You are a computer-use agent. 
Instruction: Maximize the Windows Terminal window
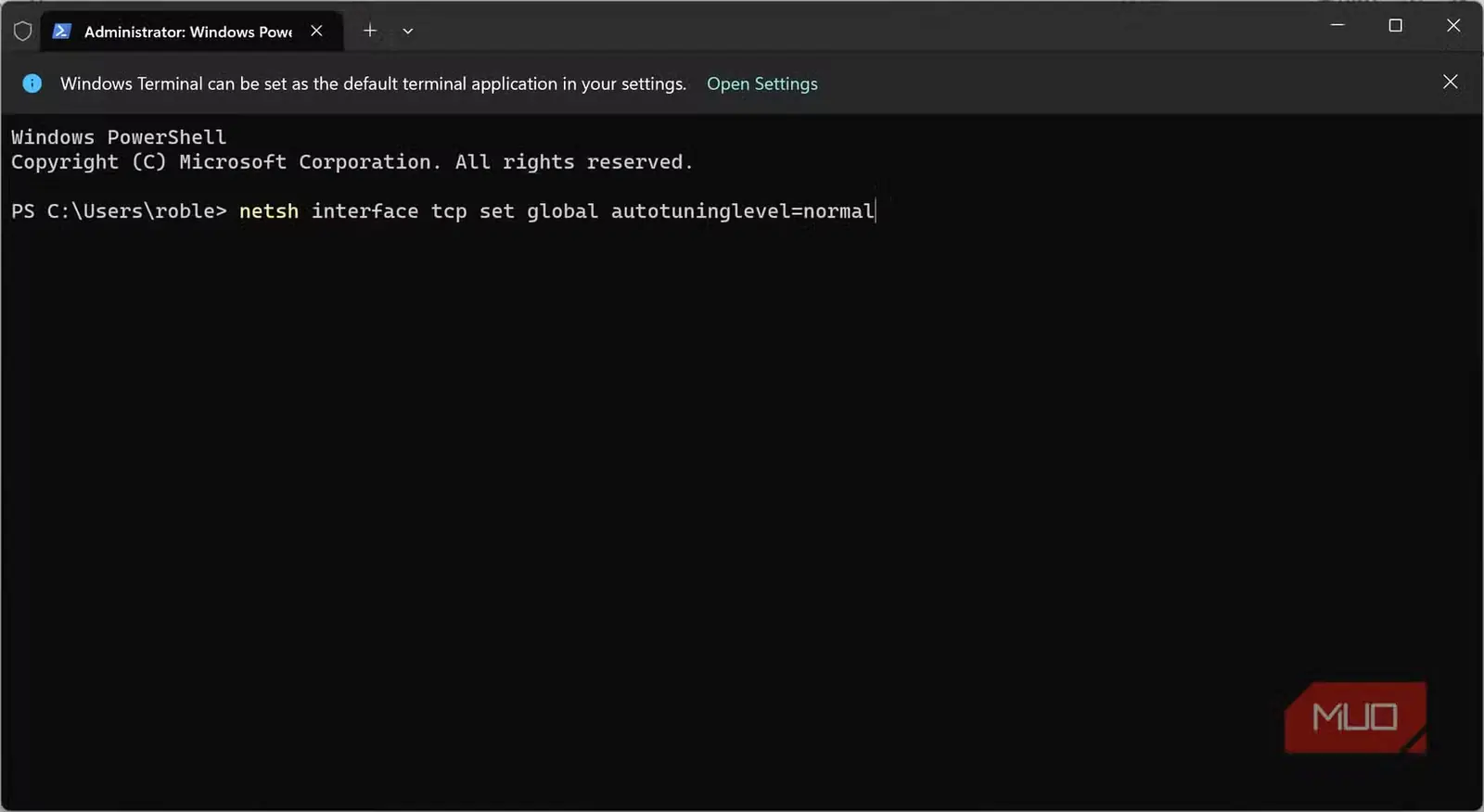[1395, 25]
